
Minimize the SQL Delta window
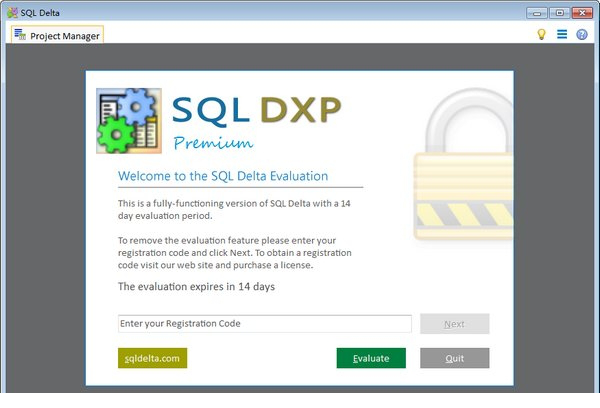point(537,13)
